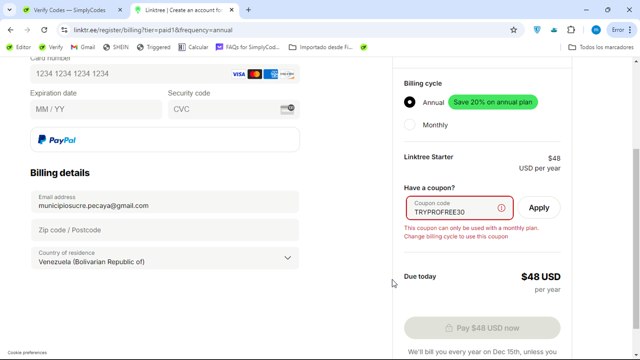Click the last SimplyCodes bookmark icon

click(364, 47)
